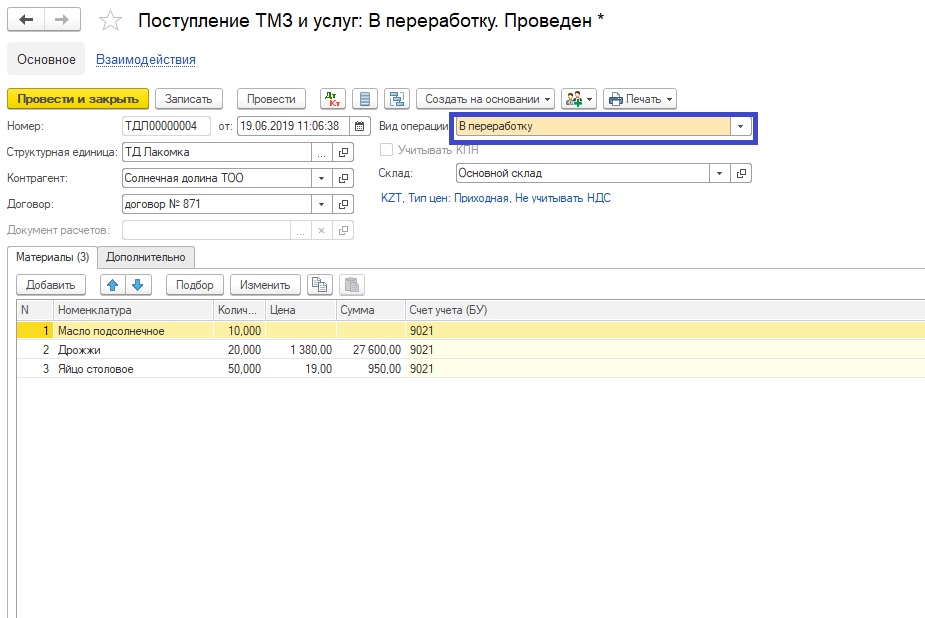925x618 pixels.
Task: Click the Склад field Основной склад
Action: click(582, 173)
